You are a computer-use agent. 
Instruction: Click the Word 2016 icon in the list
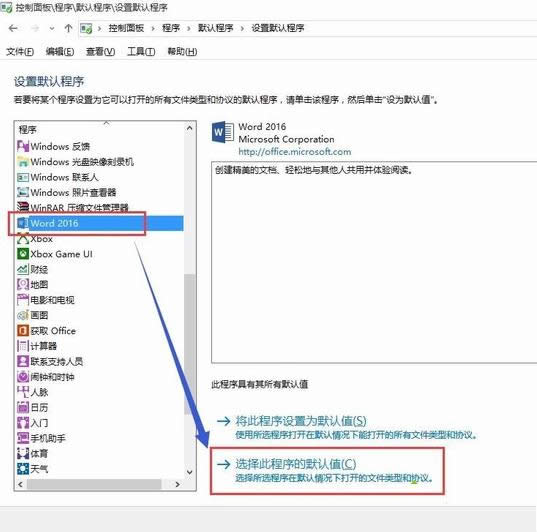coord(23,223)
